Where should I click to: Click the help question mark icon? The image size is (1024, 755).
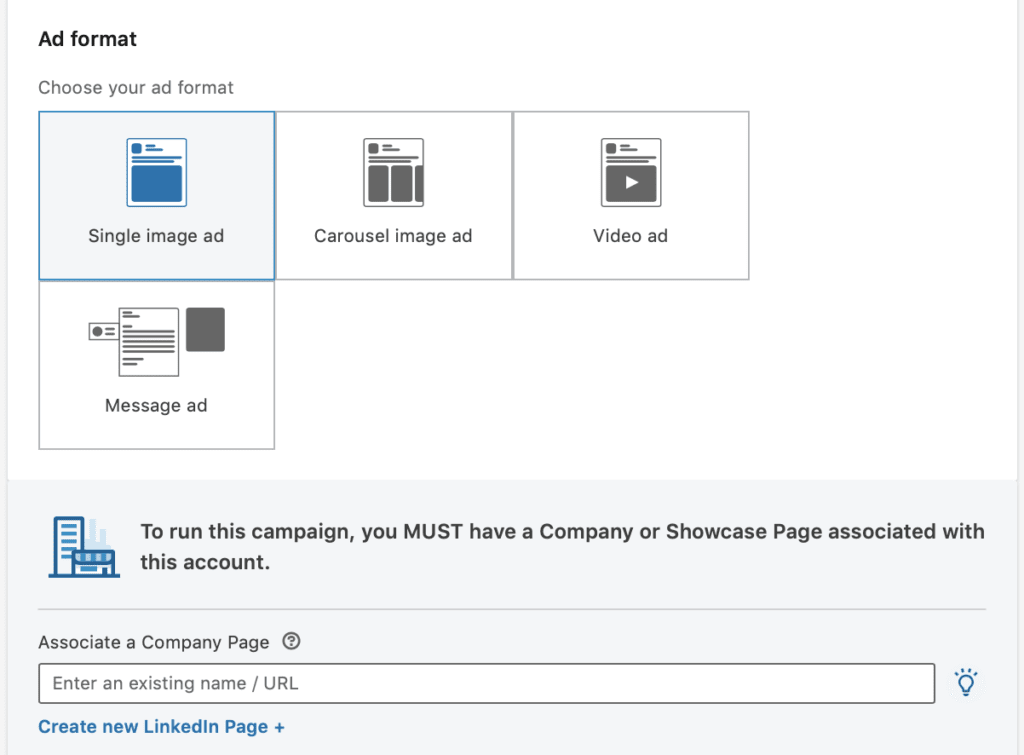coord(291,641)
